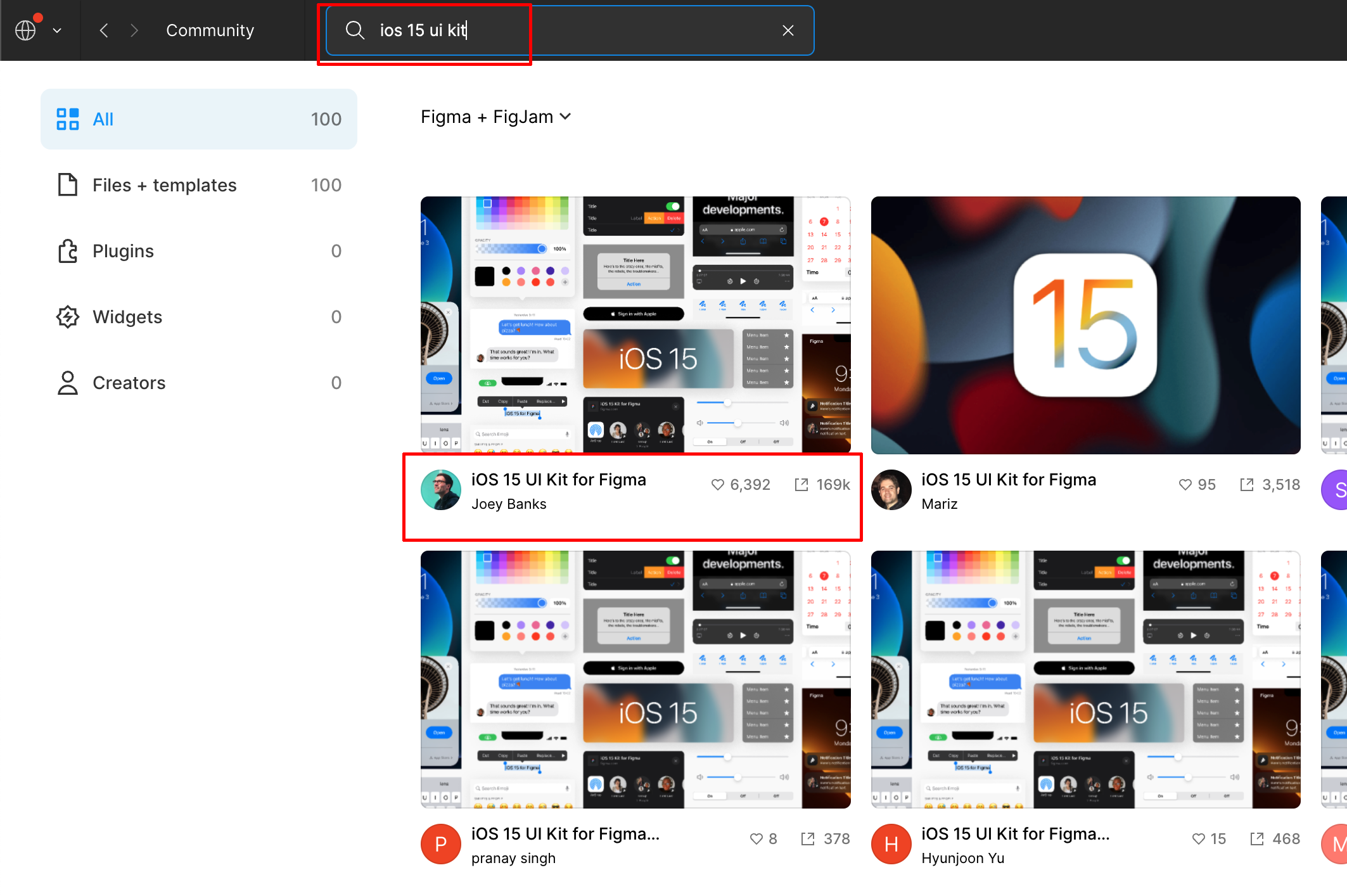Click into the search text field
Screen dimensions: 1347x896
[570, 30]
